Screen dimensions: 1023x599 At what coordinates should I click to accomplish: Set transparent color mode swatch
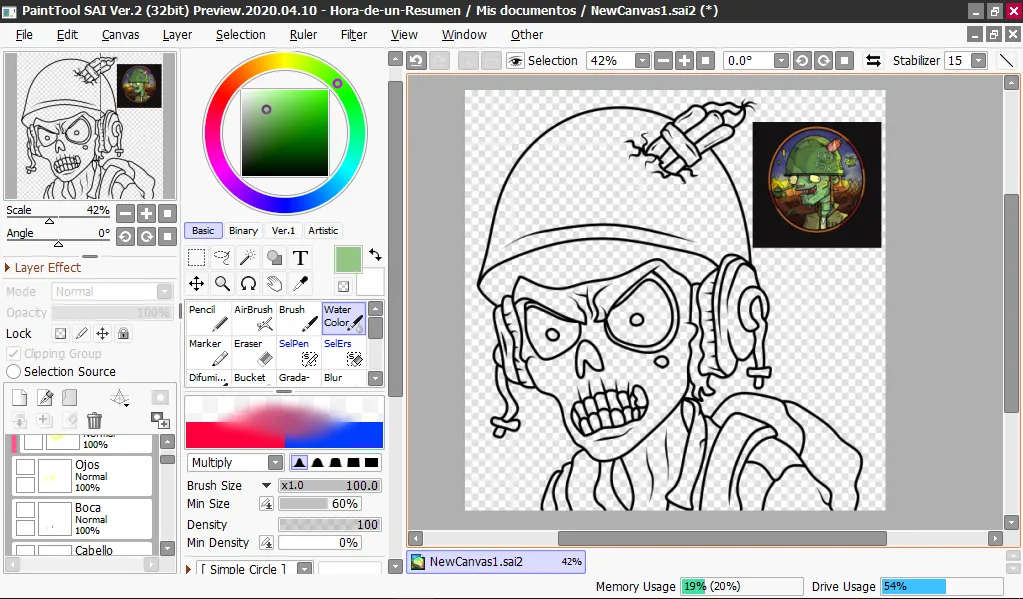point(344,286)
